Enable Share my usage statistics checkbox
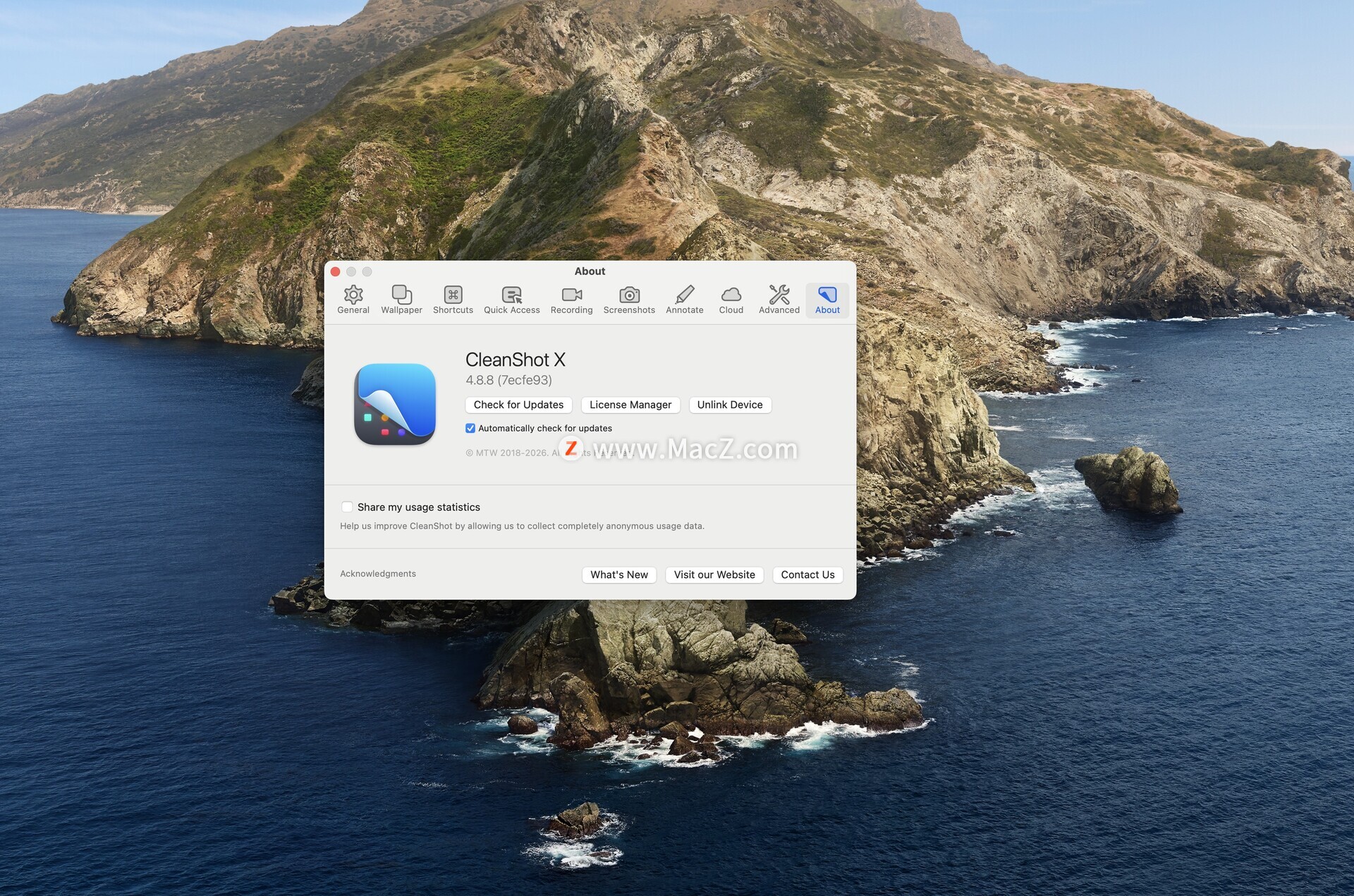This screenshot has height=896, width=1354. click(347, 507)
